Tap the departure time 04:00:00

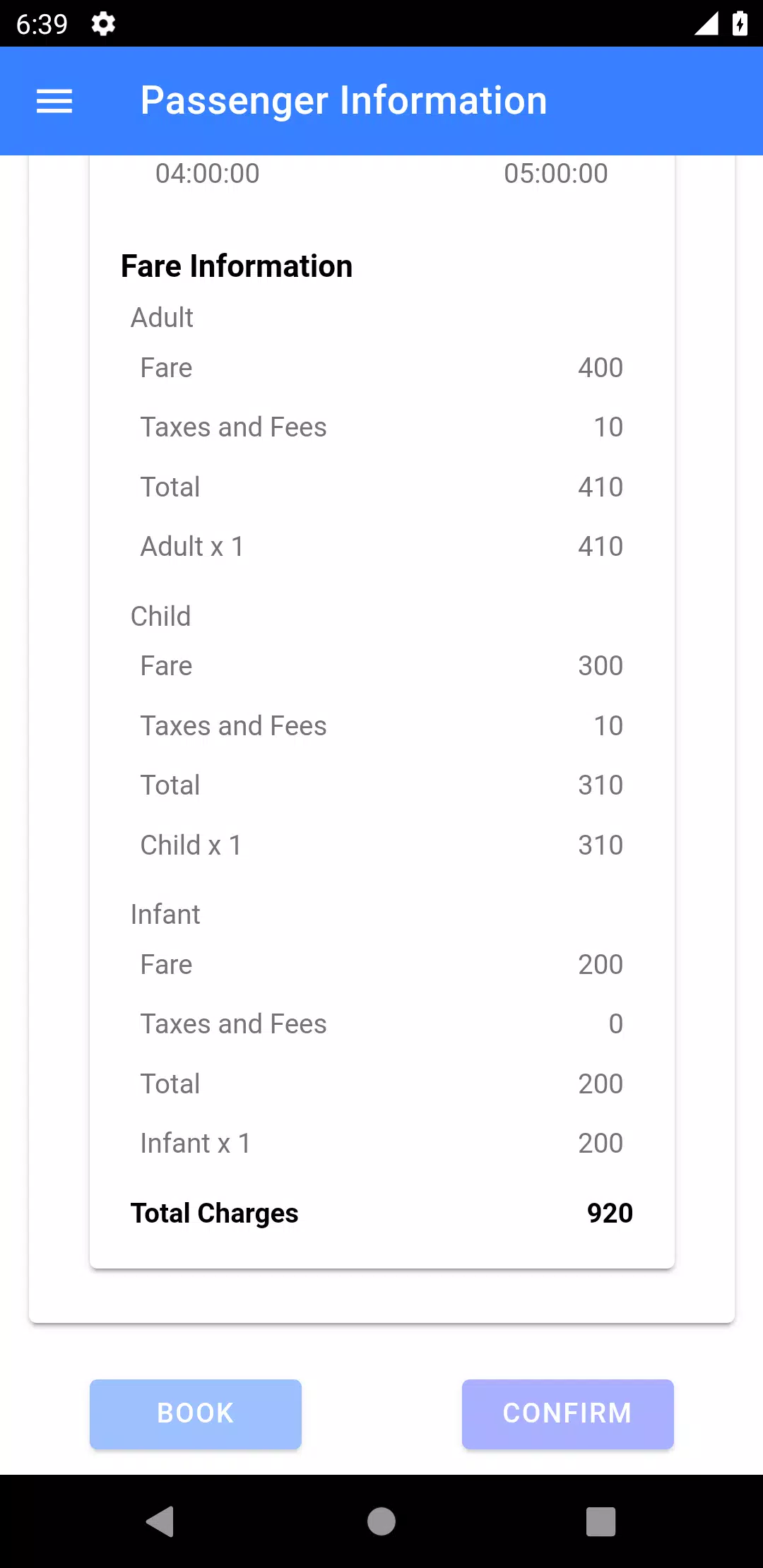(x=208, y=174)
